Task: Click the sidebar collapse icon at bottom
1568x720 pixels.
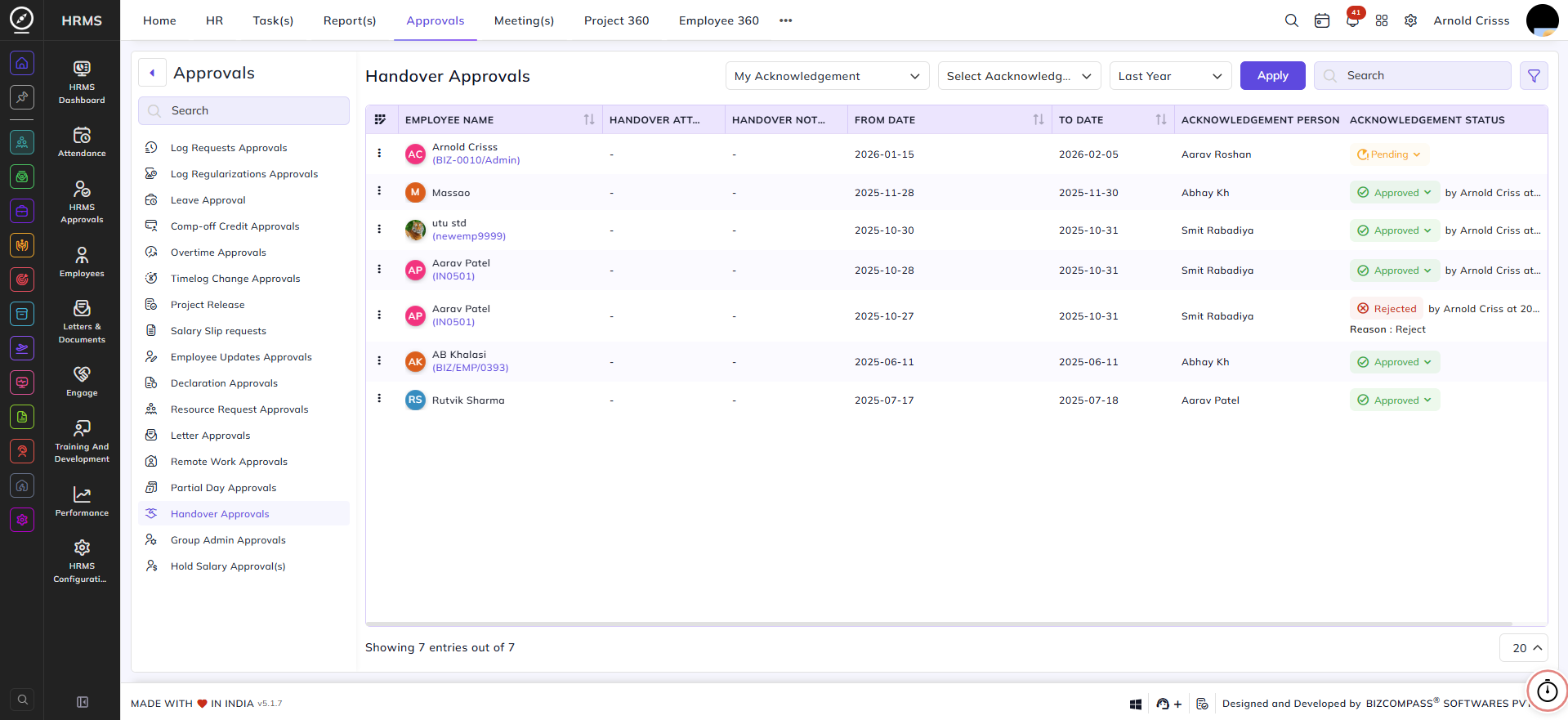Action: (x=83, y=702)
